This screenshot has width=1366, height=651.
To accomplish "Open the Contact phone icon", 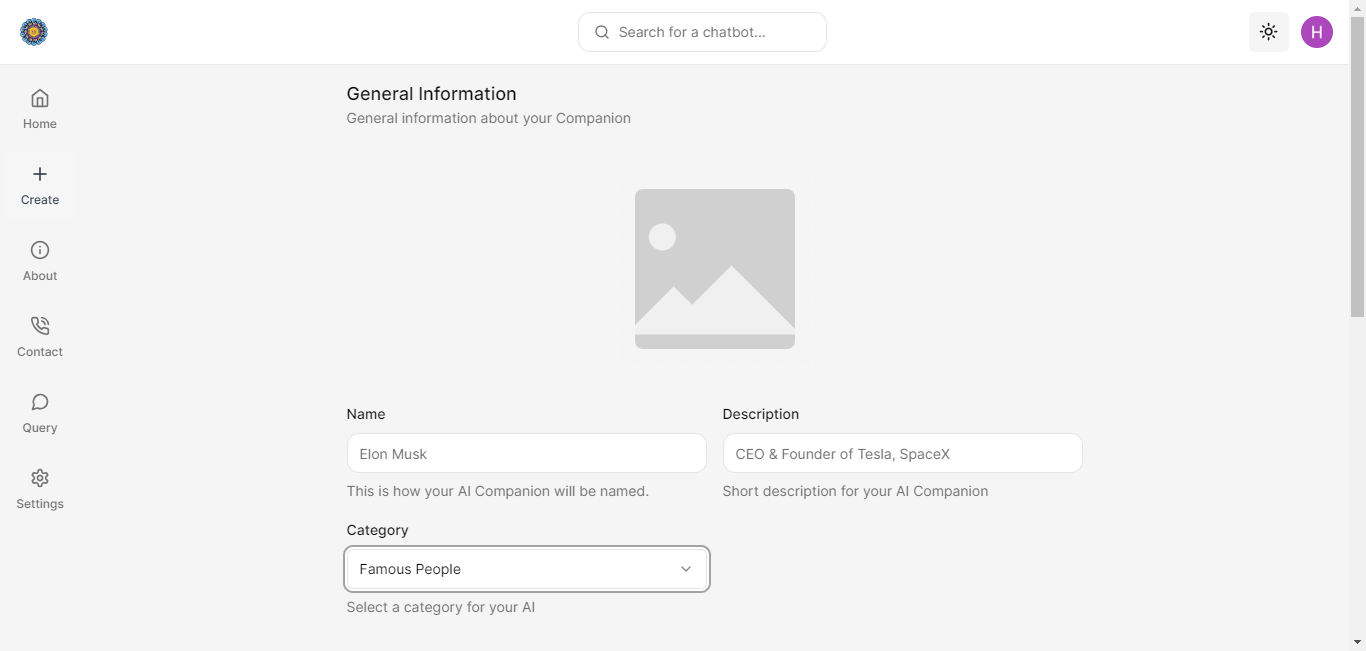I will (x=40, y=326).
